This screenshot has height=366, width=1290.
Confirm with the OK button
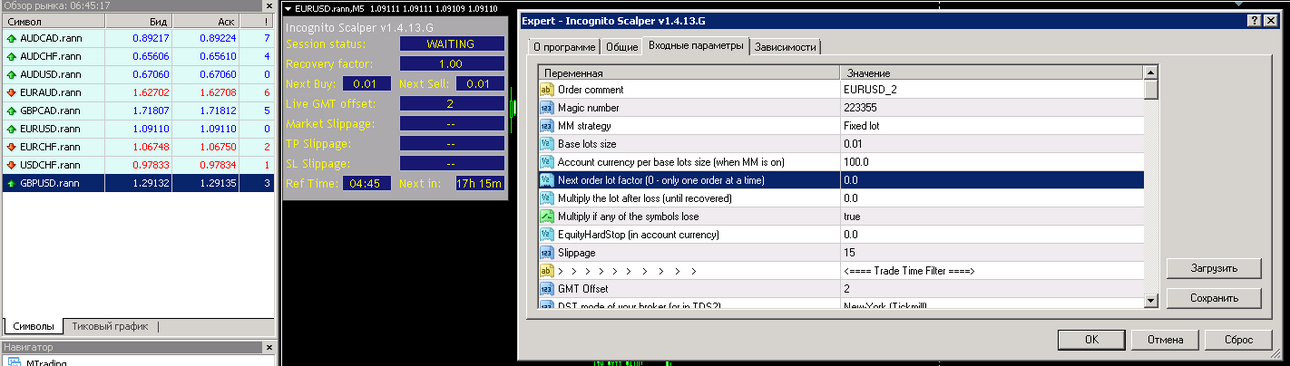pos(1091,339)
